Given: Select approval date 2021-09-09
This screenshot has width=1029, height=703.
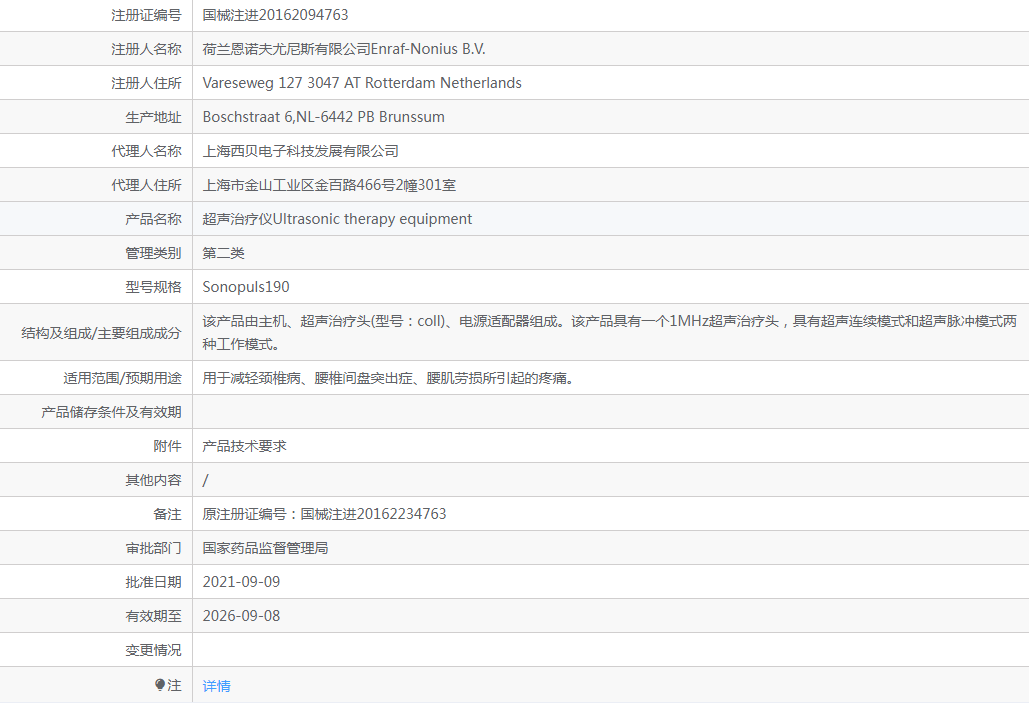Looking at the screenshot, I should click(x=242, y=583).
